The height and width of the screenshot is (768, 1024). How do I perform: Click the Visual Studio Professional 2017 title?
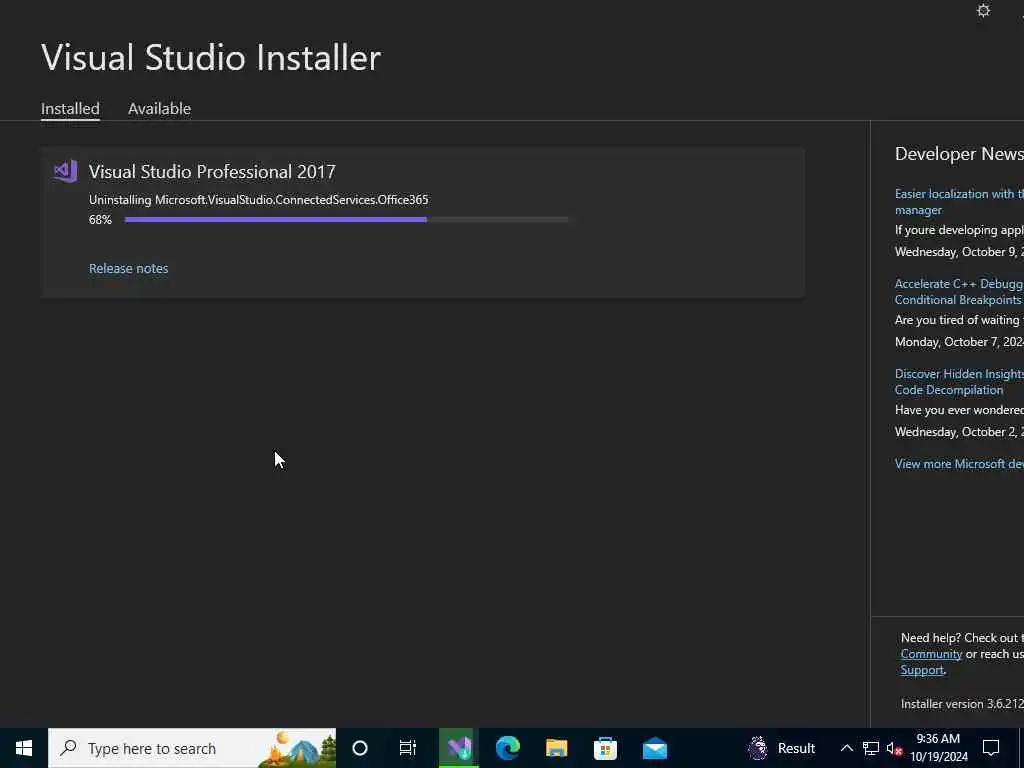tap(212, 171)
